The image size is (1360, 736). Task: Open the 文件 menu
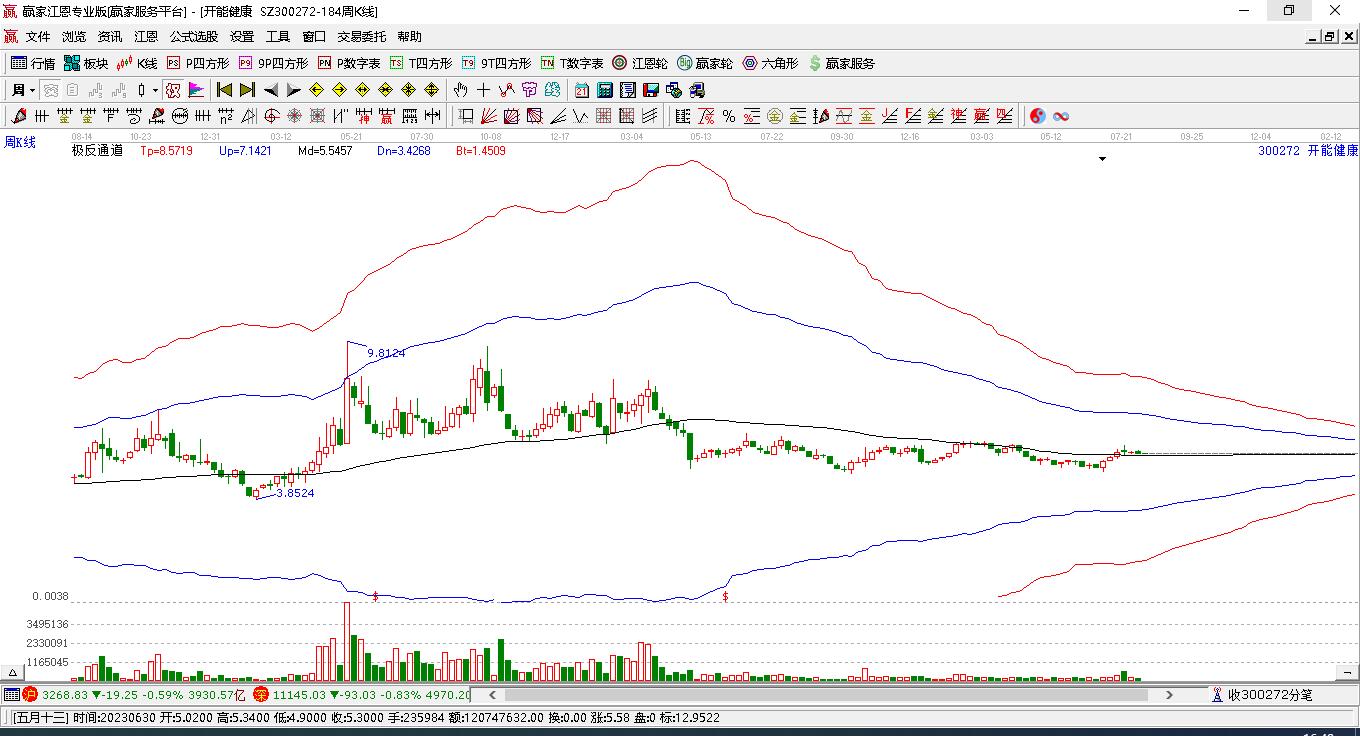pos(38,37)
